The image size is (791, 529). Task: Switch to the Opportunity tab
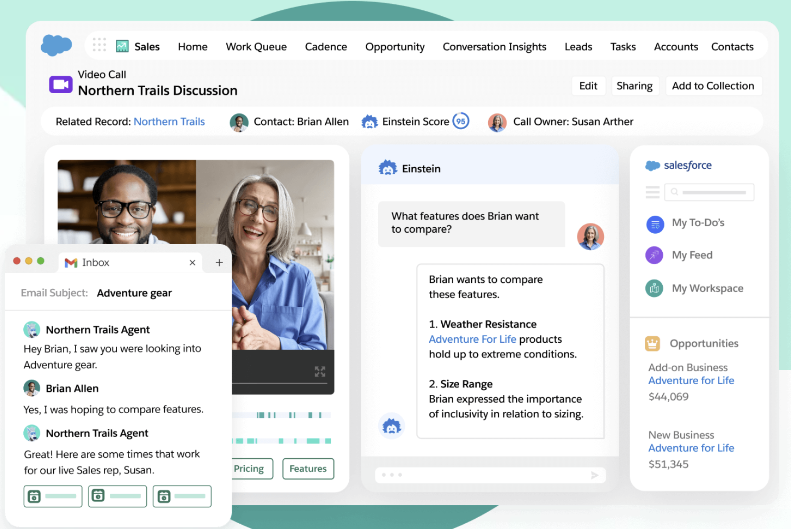coord(395,47)
